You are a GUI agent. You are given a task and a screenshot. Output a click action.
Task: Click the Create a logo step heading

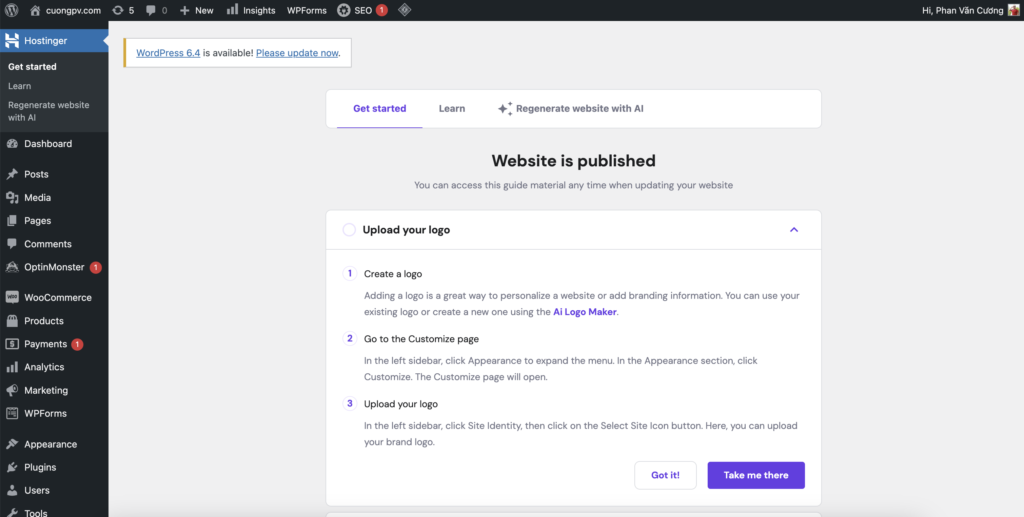pos(393,274)
